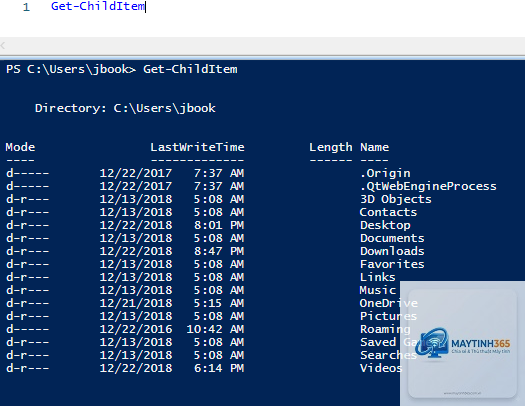Select the Links folder name

[378, 277]
